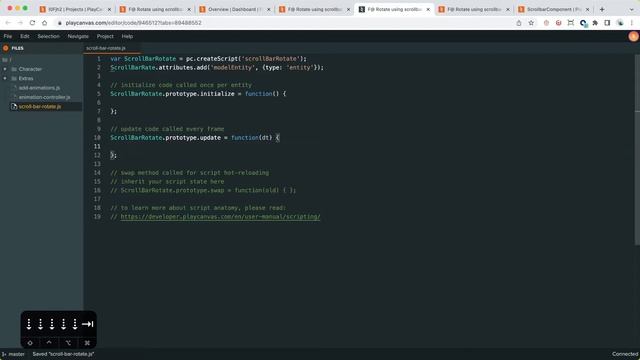Click the FILES panel header
This screenshot has height=360, width=640.
click(x=18, y=48)
